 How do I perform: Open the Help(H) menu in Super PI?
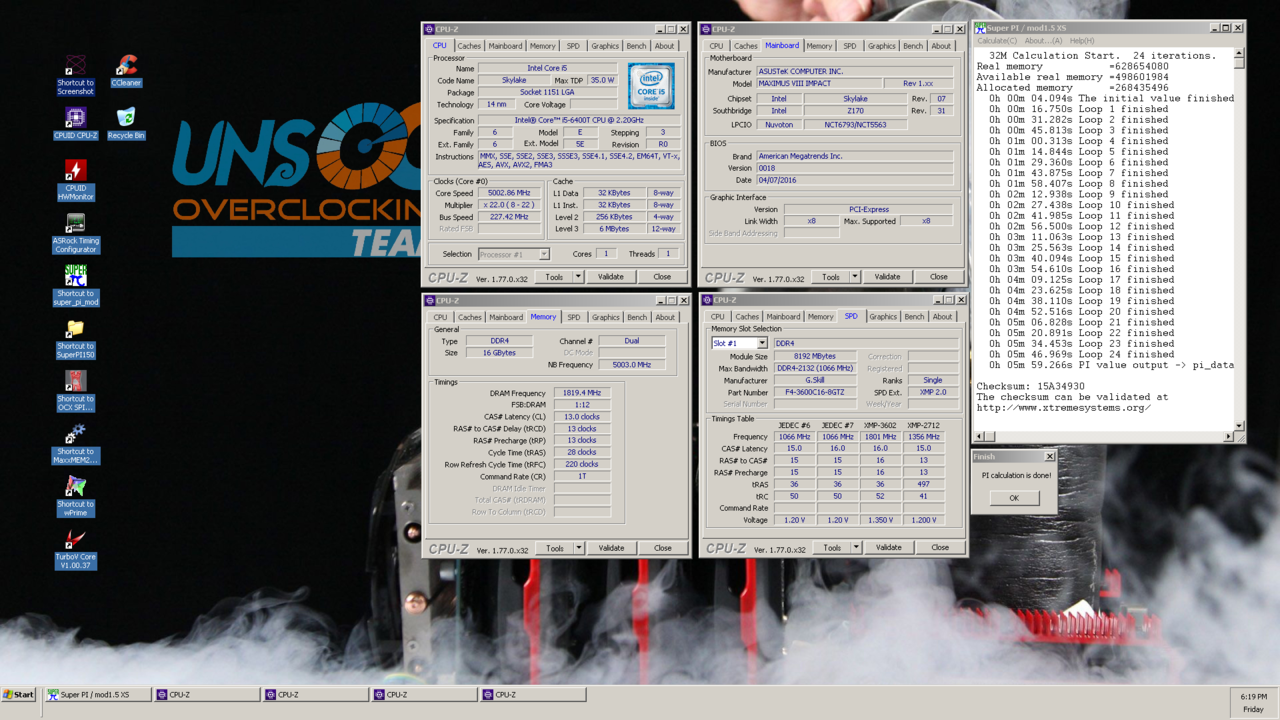click(1082, 41)
